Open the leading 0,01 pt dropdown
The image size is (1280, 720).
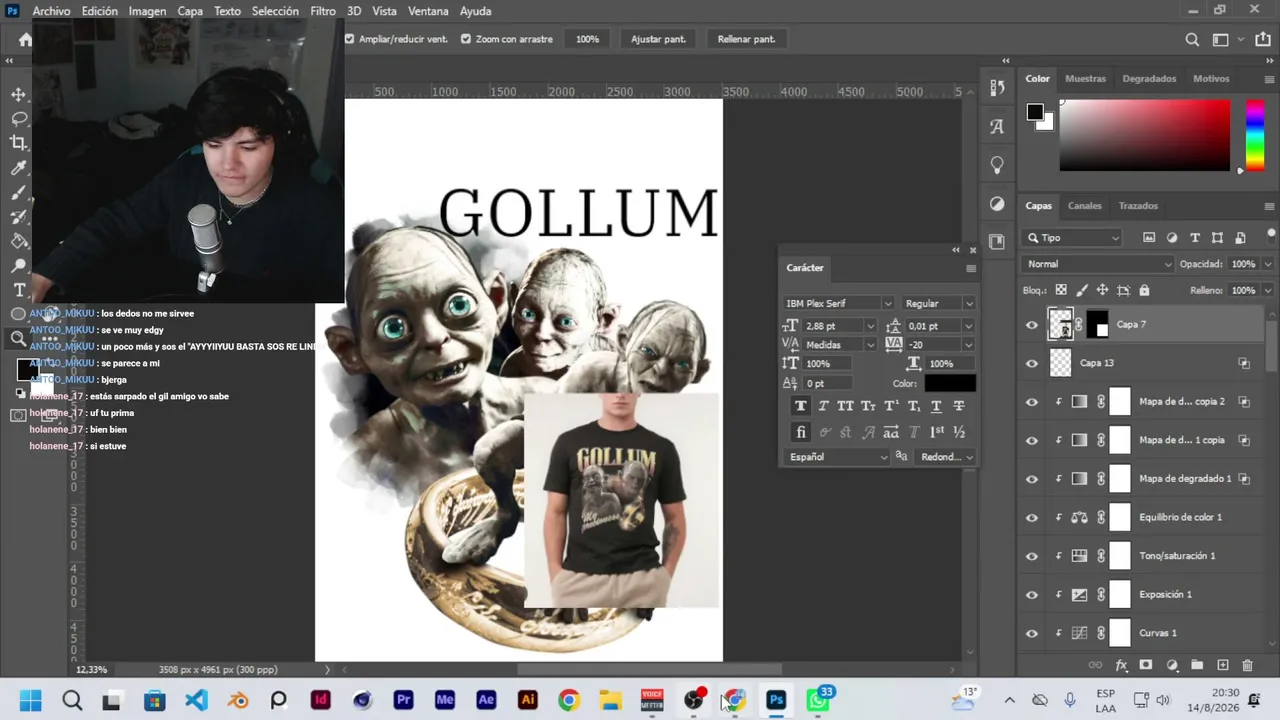pyautogui.click(x=967, y=326)
